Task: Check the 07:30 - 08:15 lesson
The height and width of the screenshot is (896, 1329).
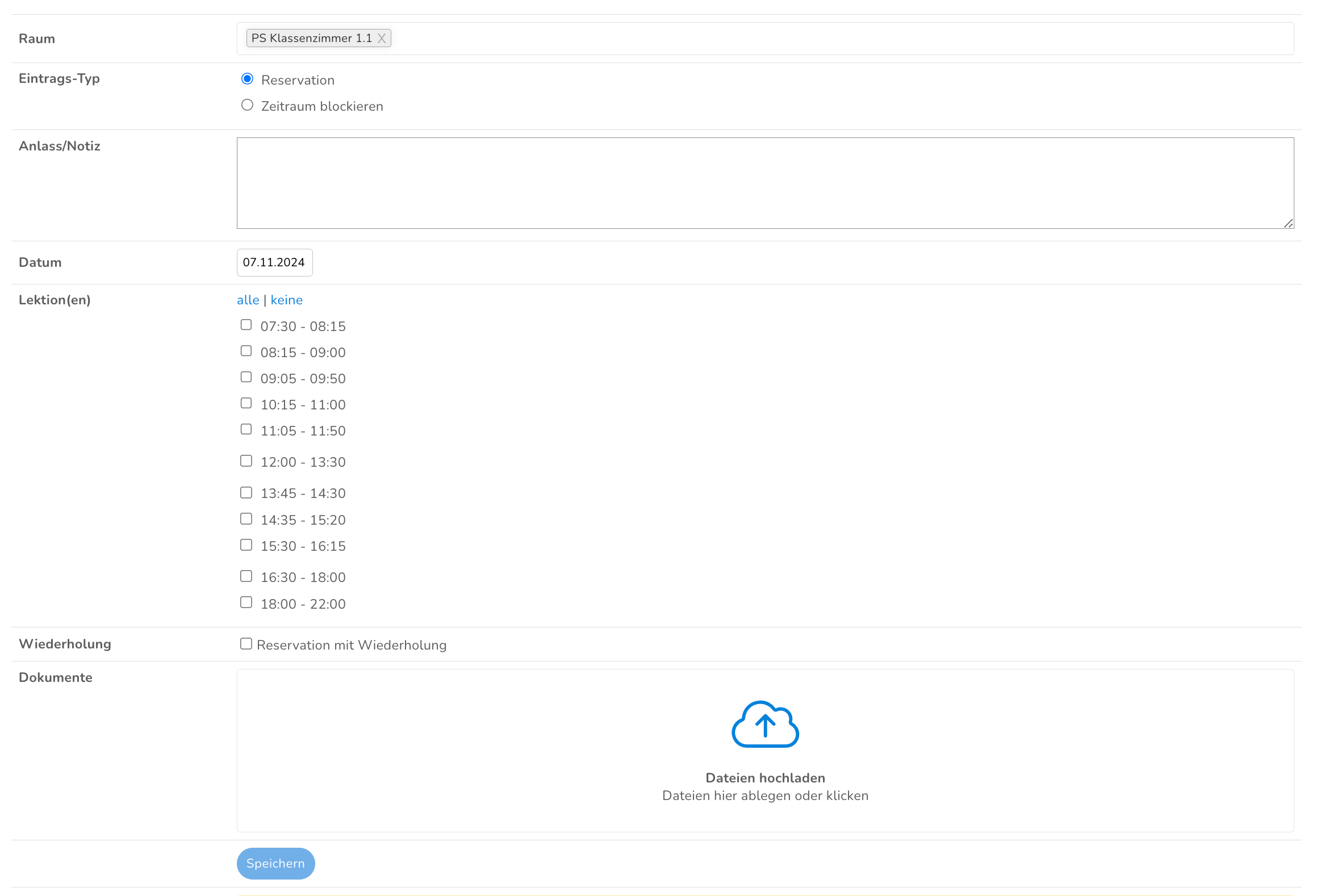Action: pos(246,325)
